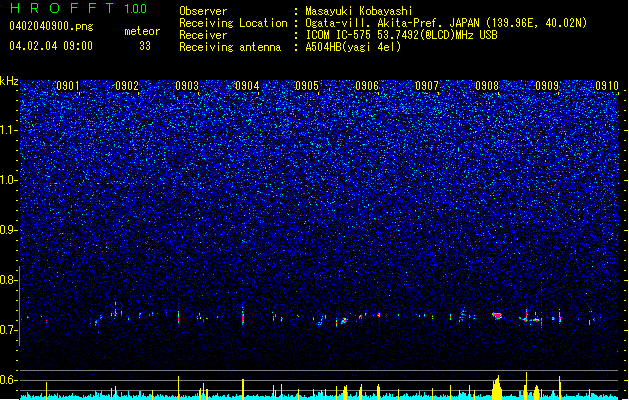
Task: Click the Receiving antenna label
Action: pyautogui.click(x=230, y=47)
